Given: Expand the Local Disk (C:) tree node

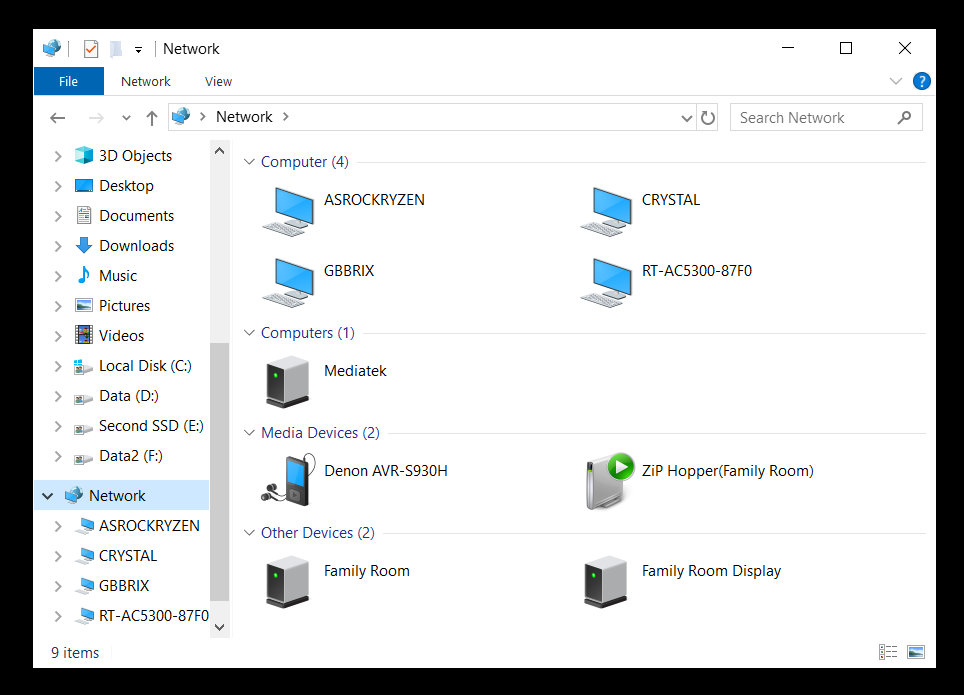Looking at the screenshot, I should tap(58, 366).
